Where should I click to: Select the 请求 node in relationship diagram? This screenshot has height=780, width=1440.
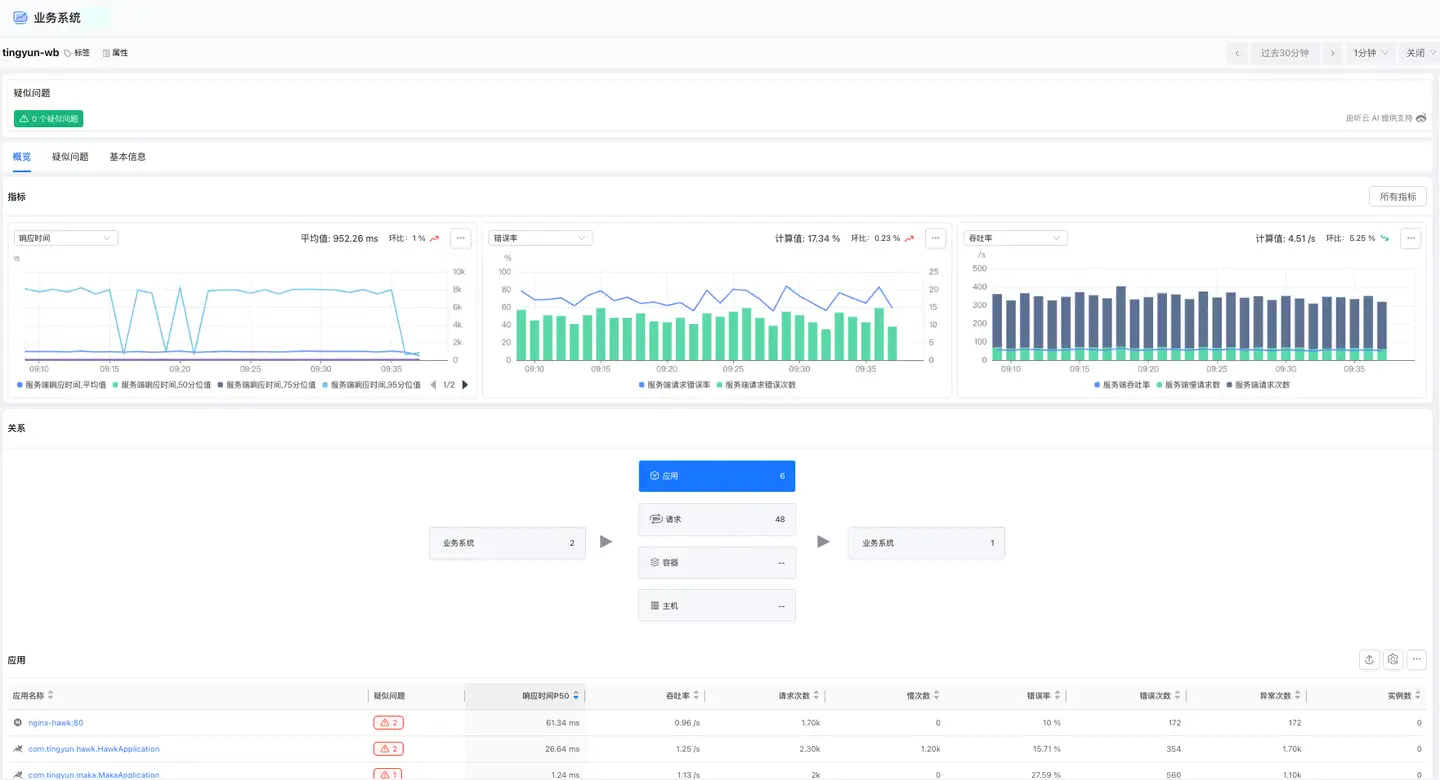[716, 519]
